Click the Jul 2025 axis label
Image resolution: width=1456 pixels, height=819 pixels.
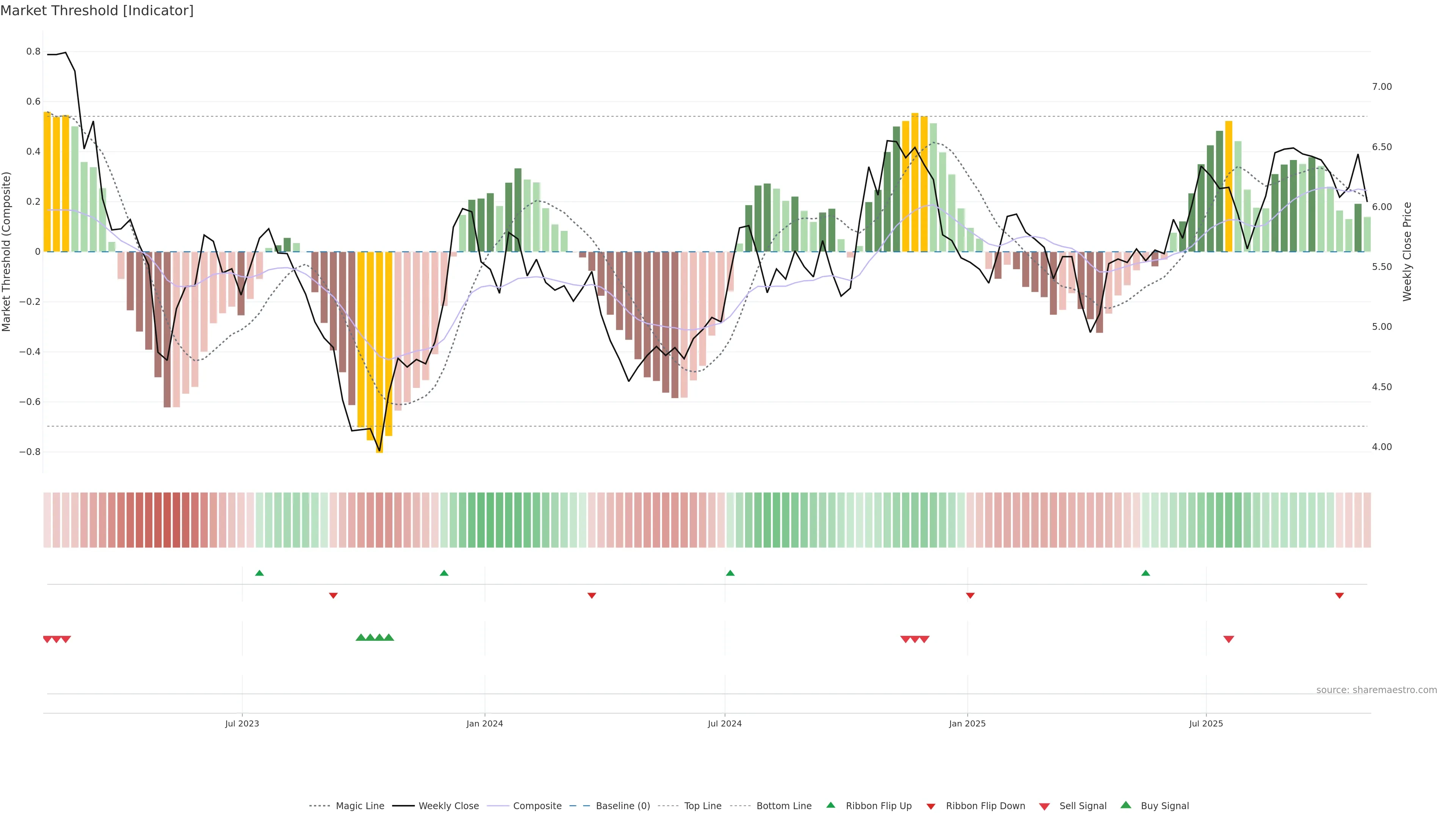coord(1206,723)
